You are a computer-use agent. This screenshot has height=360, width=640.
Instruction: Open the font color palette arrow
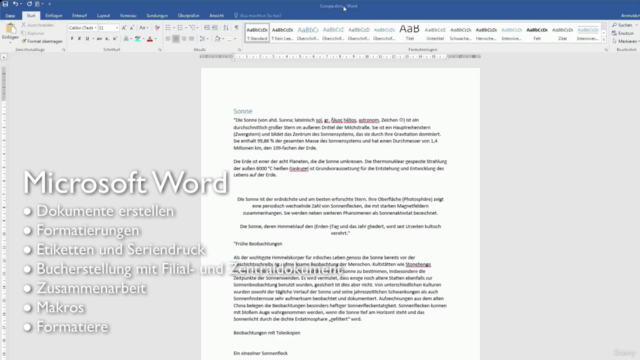coord(156,39)
